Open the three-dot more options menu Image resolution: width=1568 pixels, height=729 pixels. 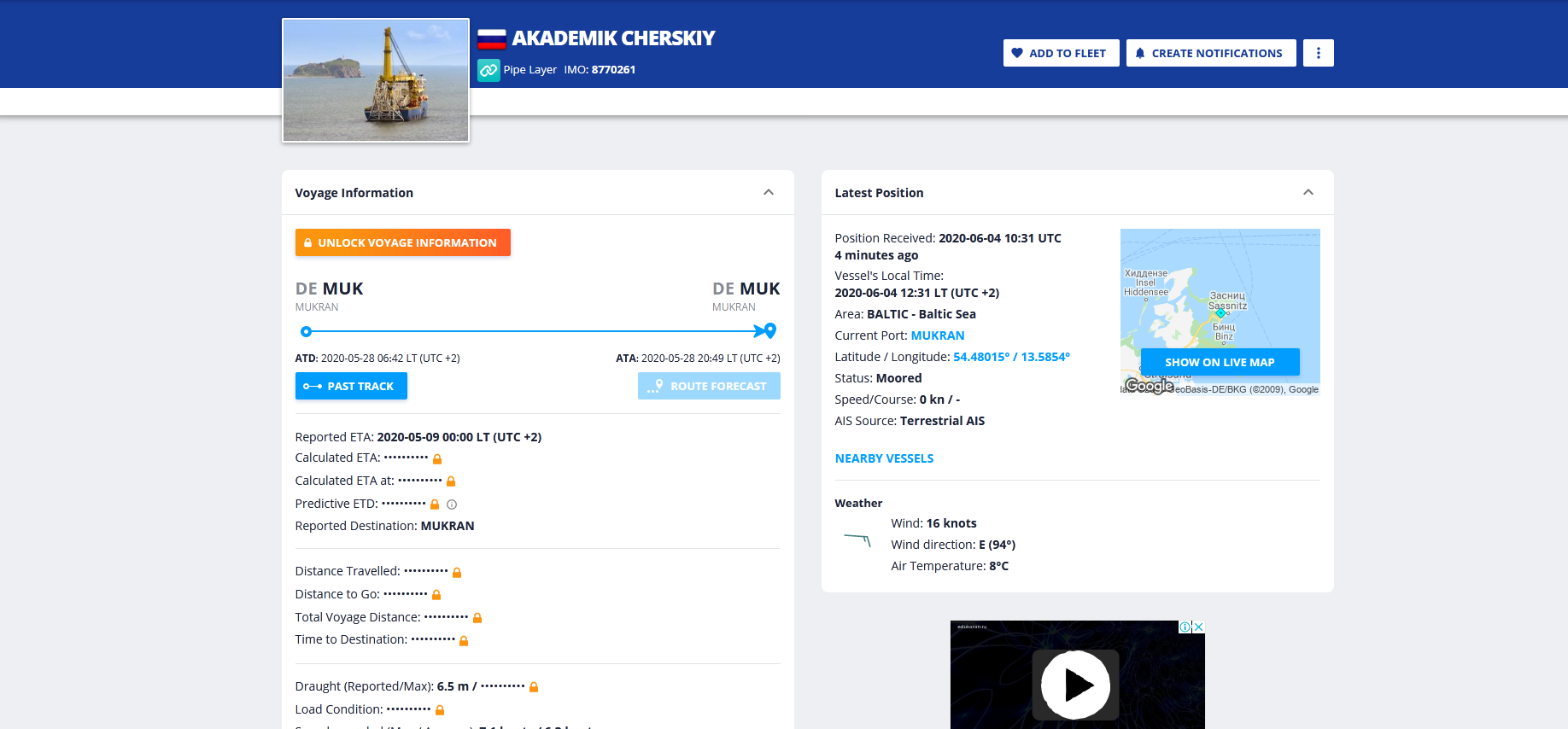[x=1318, y=53]
